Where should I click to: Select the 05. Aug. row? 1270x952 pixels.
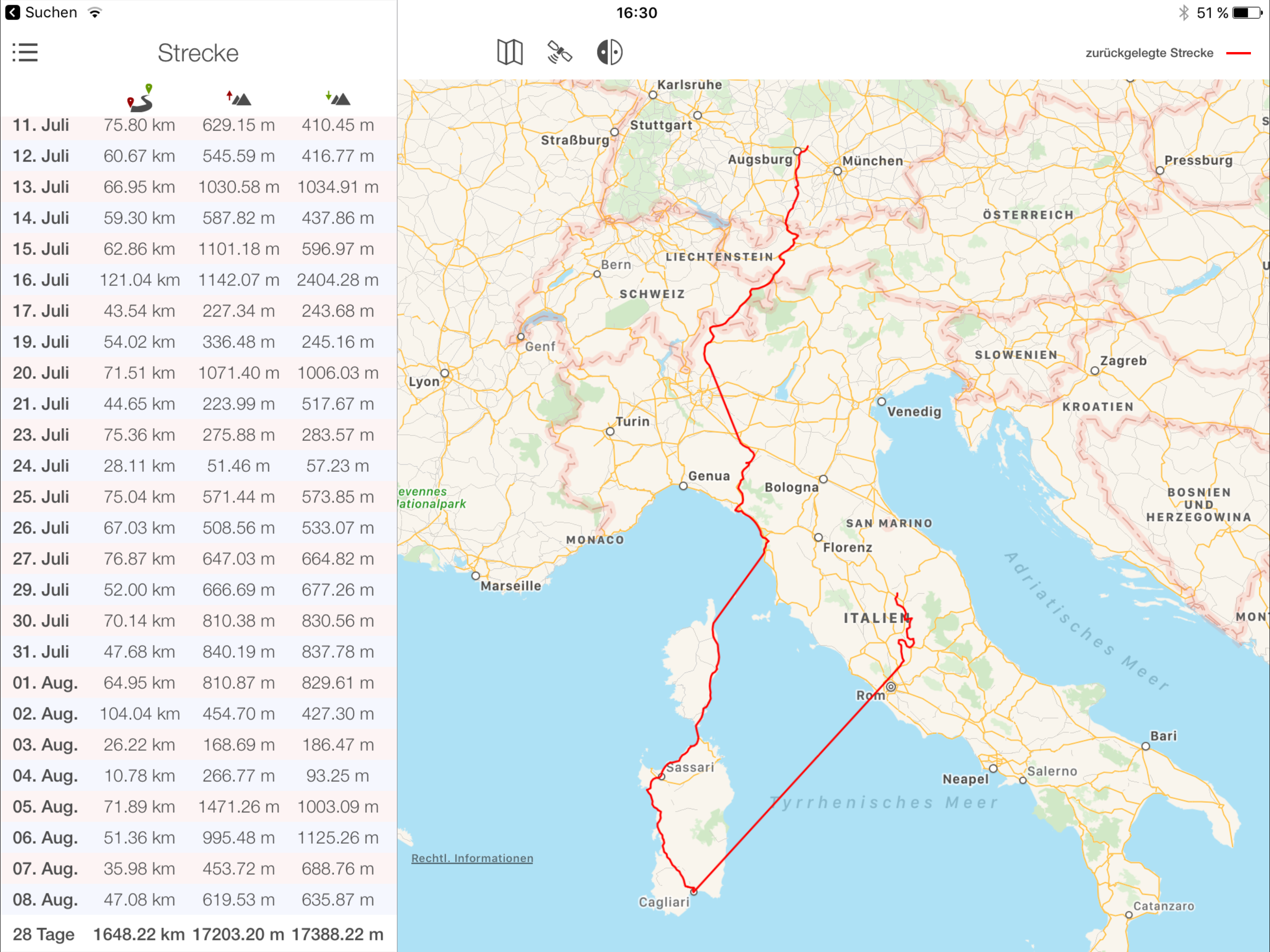(198, 807)
